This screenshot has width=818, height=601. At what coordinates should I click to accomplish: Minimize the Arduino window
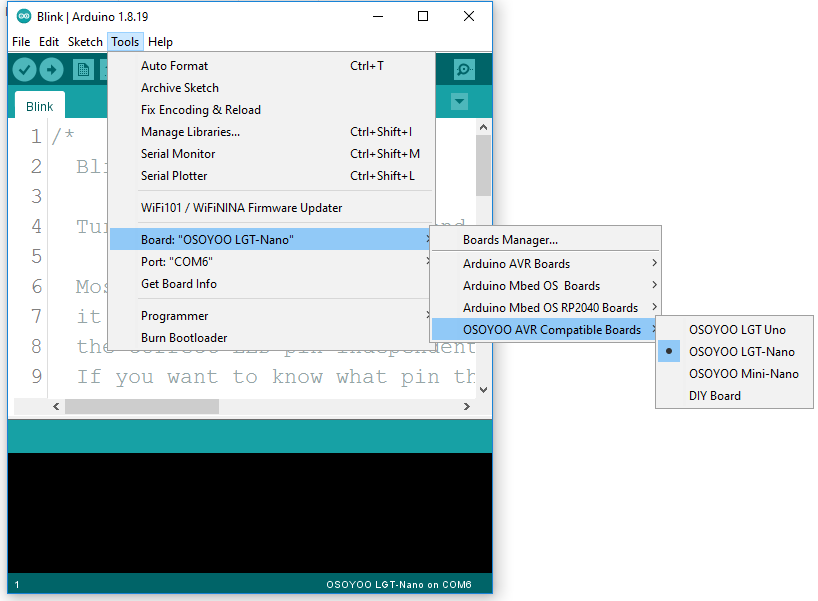[x=378, y=16]
